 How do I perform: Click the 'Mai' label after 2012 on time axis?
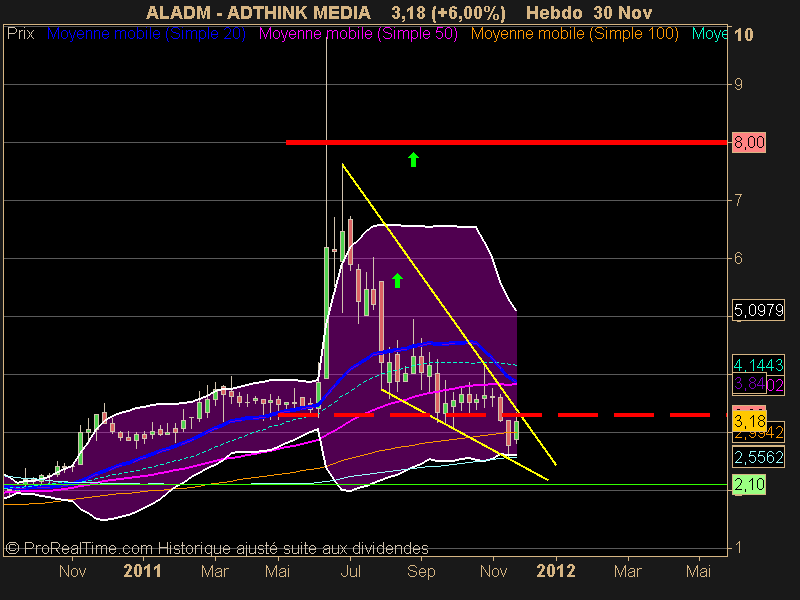click(x=698, y=571)
